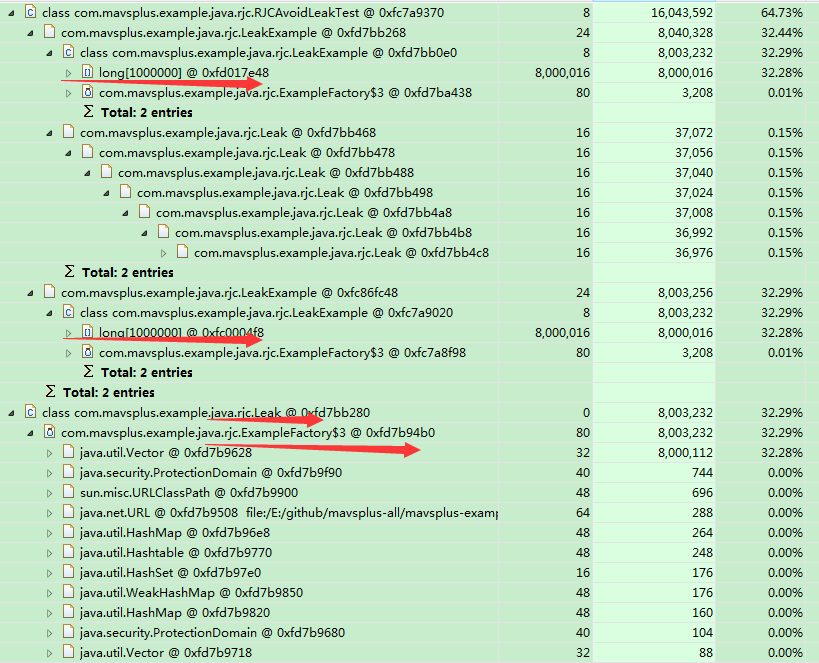Click the object icon of LeakExample @ 0xfc86fc48
Viewport: 819px width, 663px height.
[x=50, y=292]
